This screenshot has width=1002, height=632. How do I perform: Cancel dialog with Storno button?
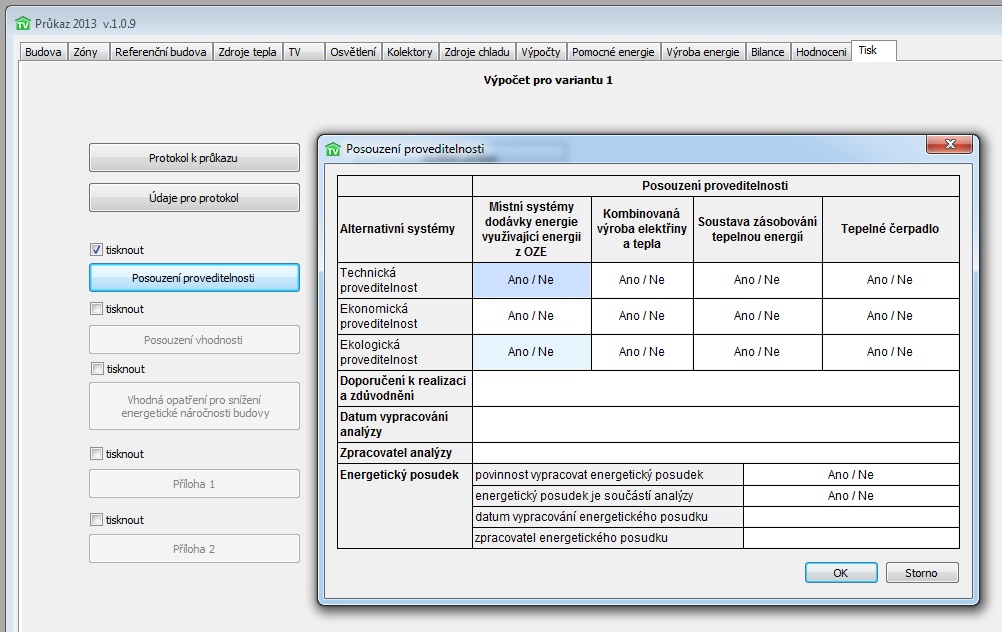tap(921, 573)
